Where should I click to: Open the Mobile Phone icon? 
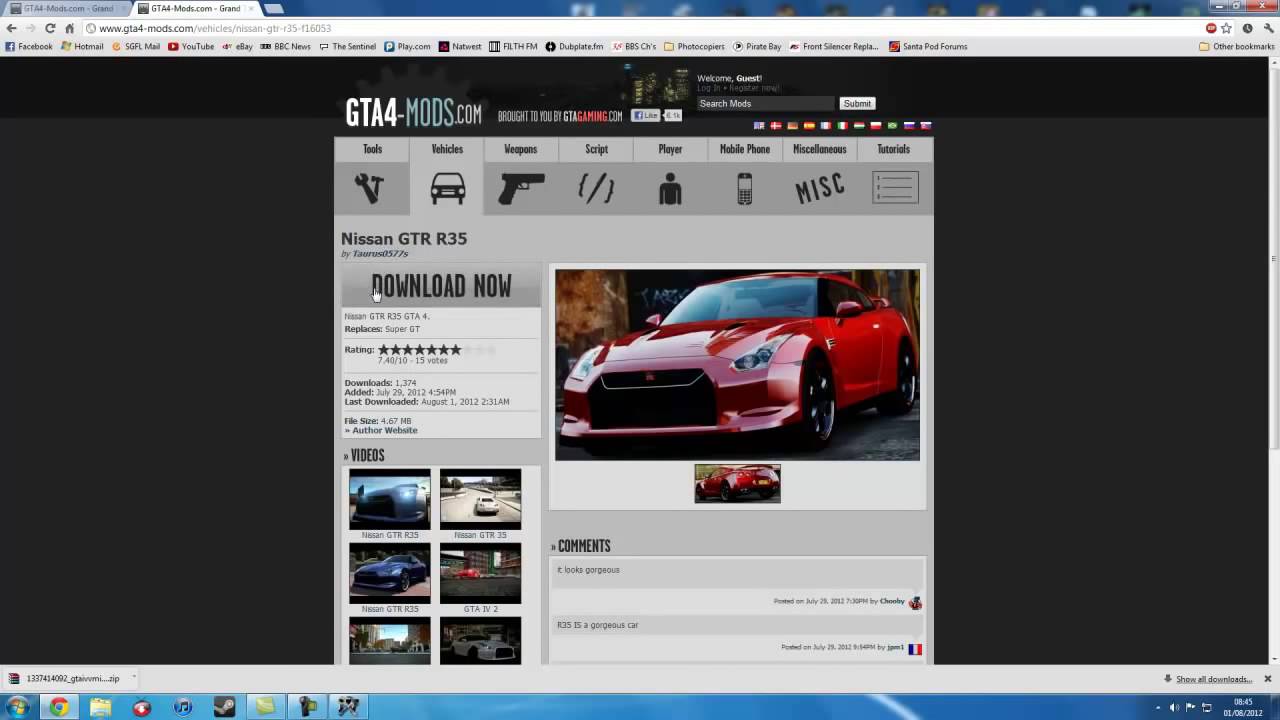pos(745,188)
